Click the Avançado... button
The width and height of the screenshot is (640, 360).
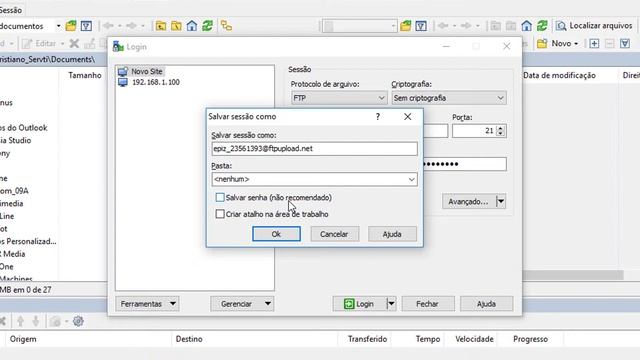point(469,202)
